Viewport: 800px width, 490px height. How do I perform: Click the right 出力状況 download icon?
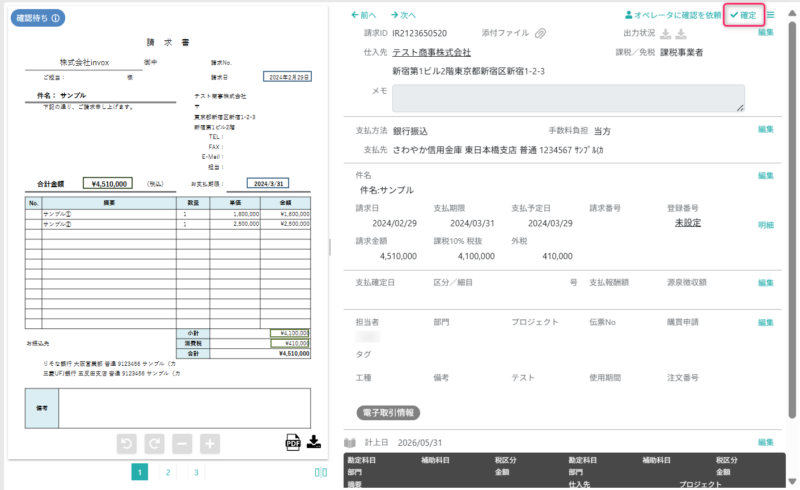coord(681,34)
